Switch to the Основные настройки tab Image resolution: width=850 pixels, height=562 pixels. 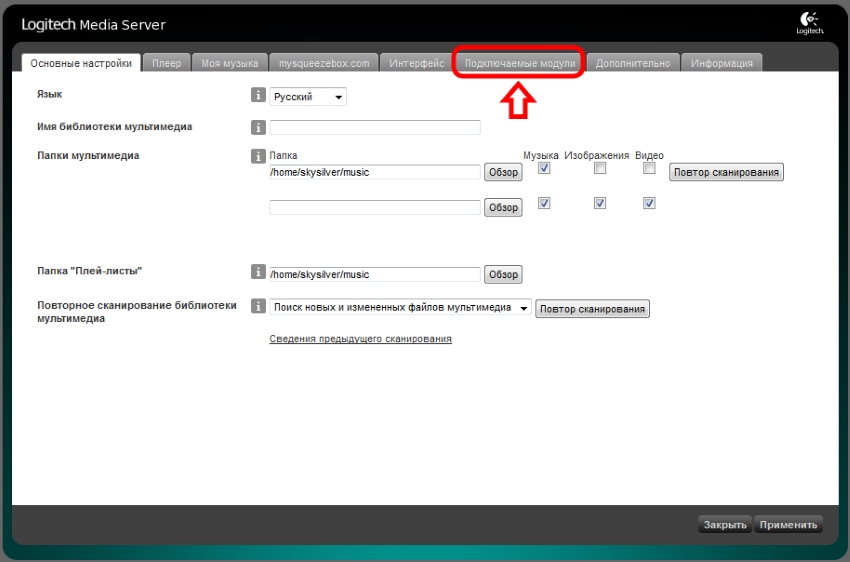coord(81,63)
